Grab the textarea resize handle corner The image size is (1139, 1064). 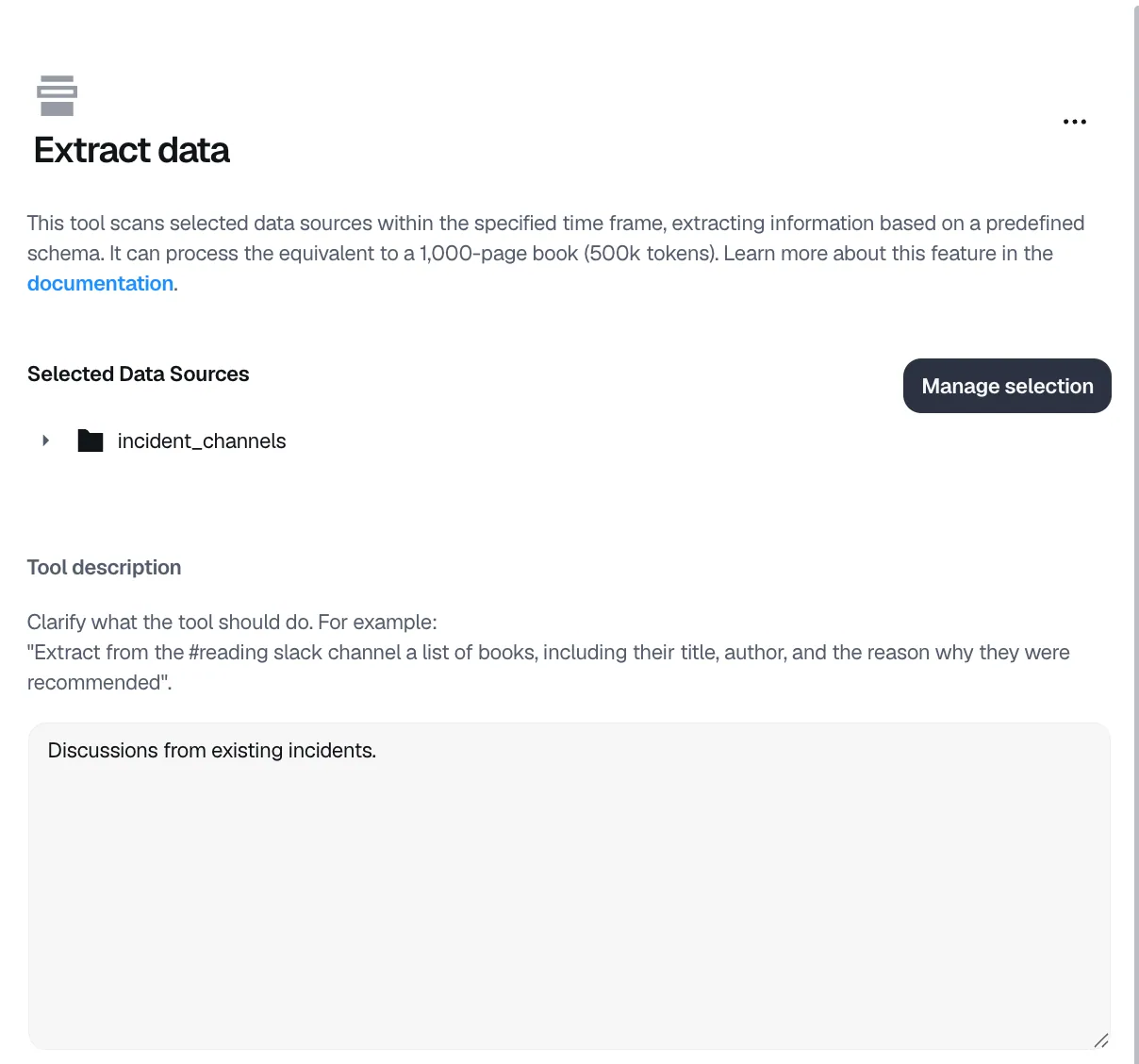click(x=1100, y=1040)
